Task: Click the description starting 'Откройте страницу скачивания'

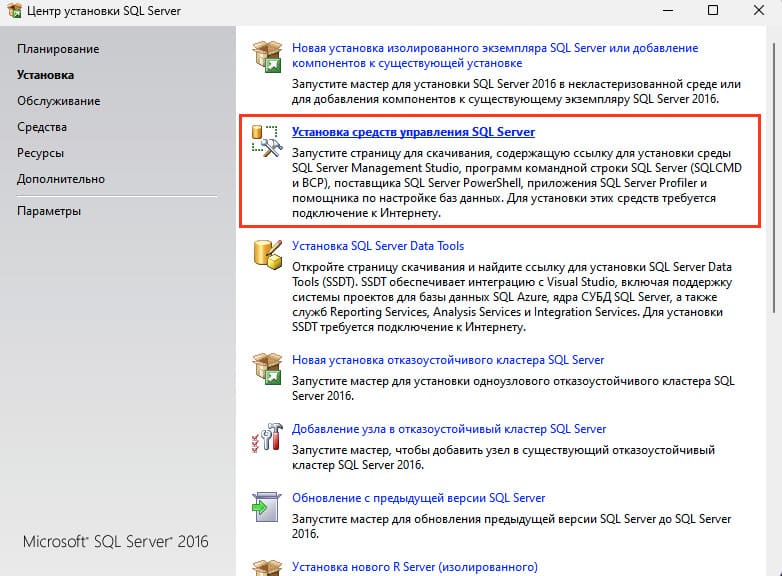Action: [x=512, y=297]
